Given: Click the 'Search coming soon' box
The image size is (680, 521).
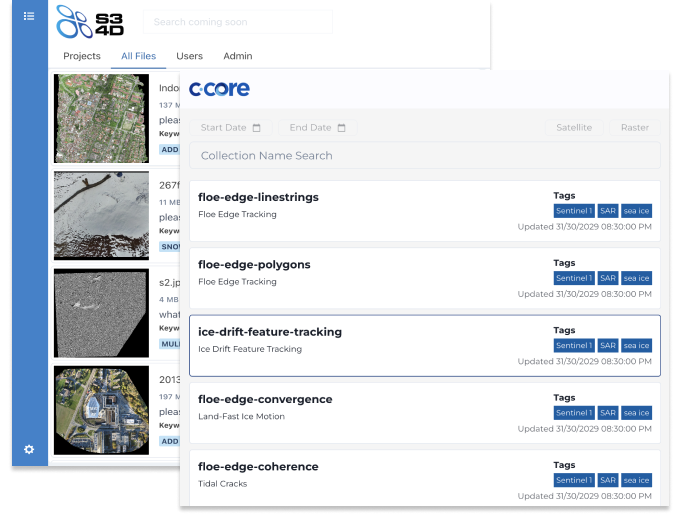Looking at the screenshot, I should pyautogui.click(x=238, y=22).
